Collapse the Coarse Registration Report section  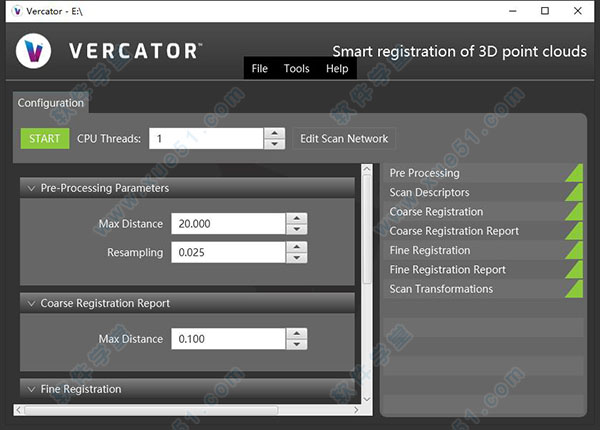(x=32, y=303)
